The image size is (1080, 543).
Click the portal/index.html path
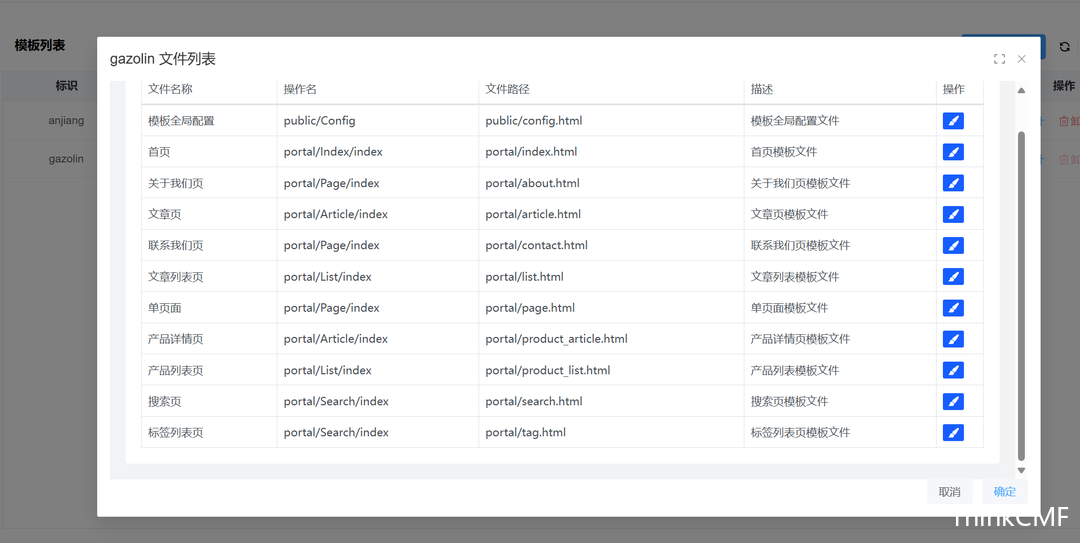point(531,152)
